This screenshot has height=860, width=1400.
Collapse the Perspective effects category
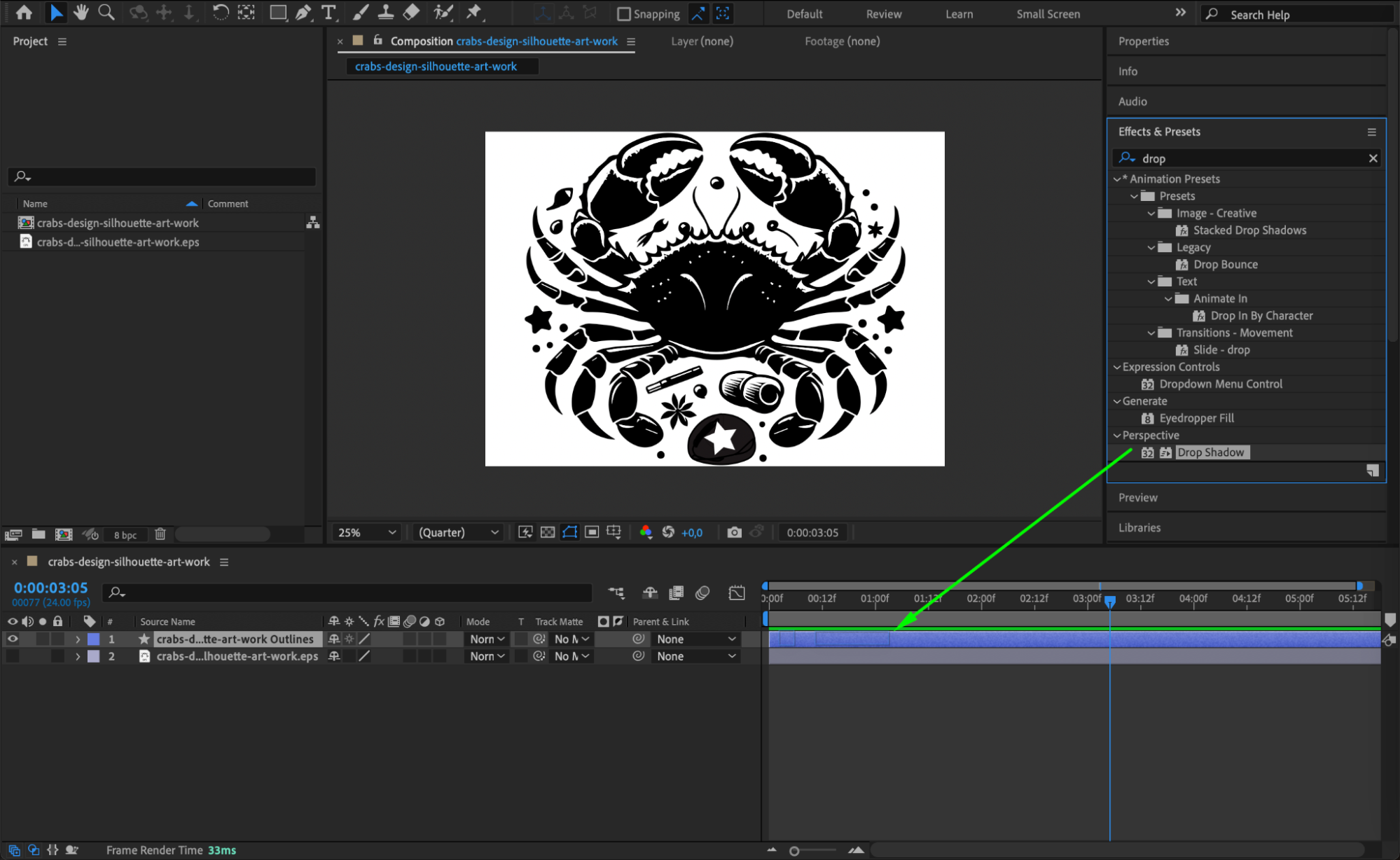(1117, 436)
